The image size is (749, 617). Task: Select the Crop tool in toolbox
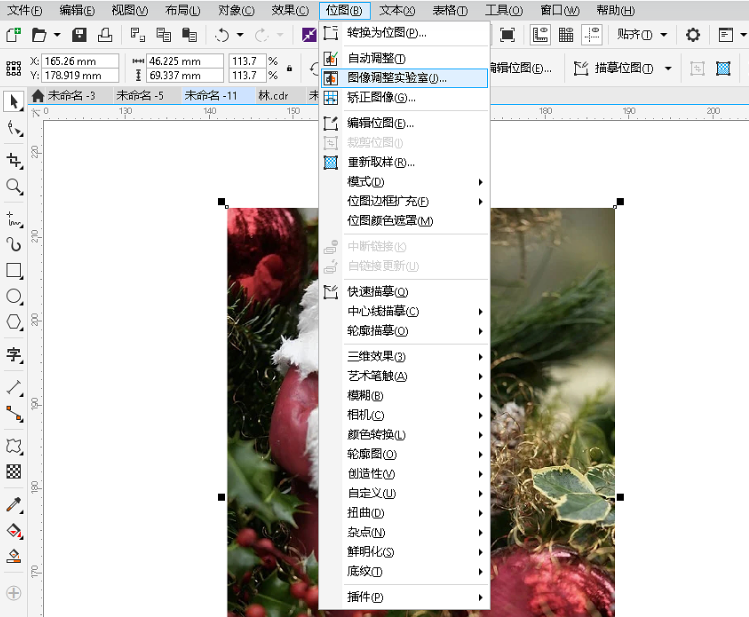pyautogui.click(x=14, y=160)
